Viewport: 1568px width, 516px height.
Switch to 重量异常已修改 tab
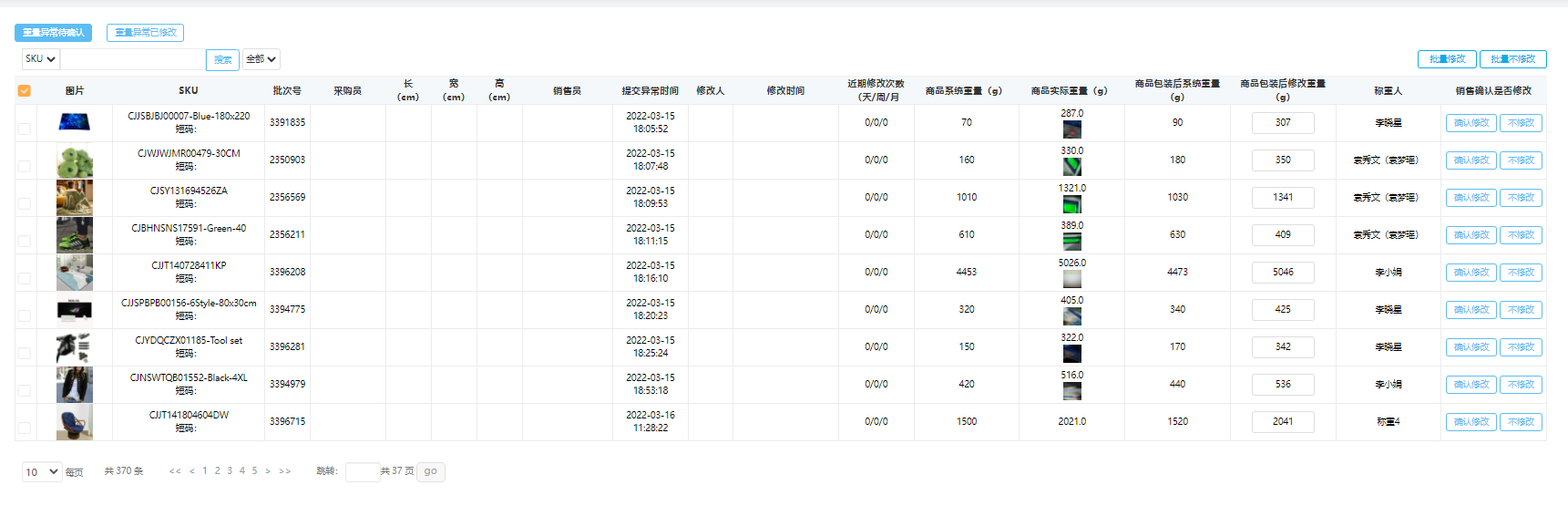[145, 33]
